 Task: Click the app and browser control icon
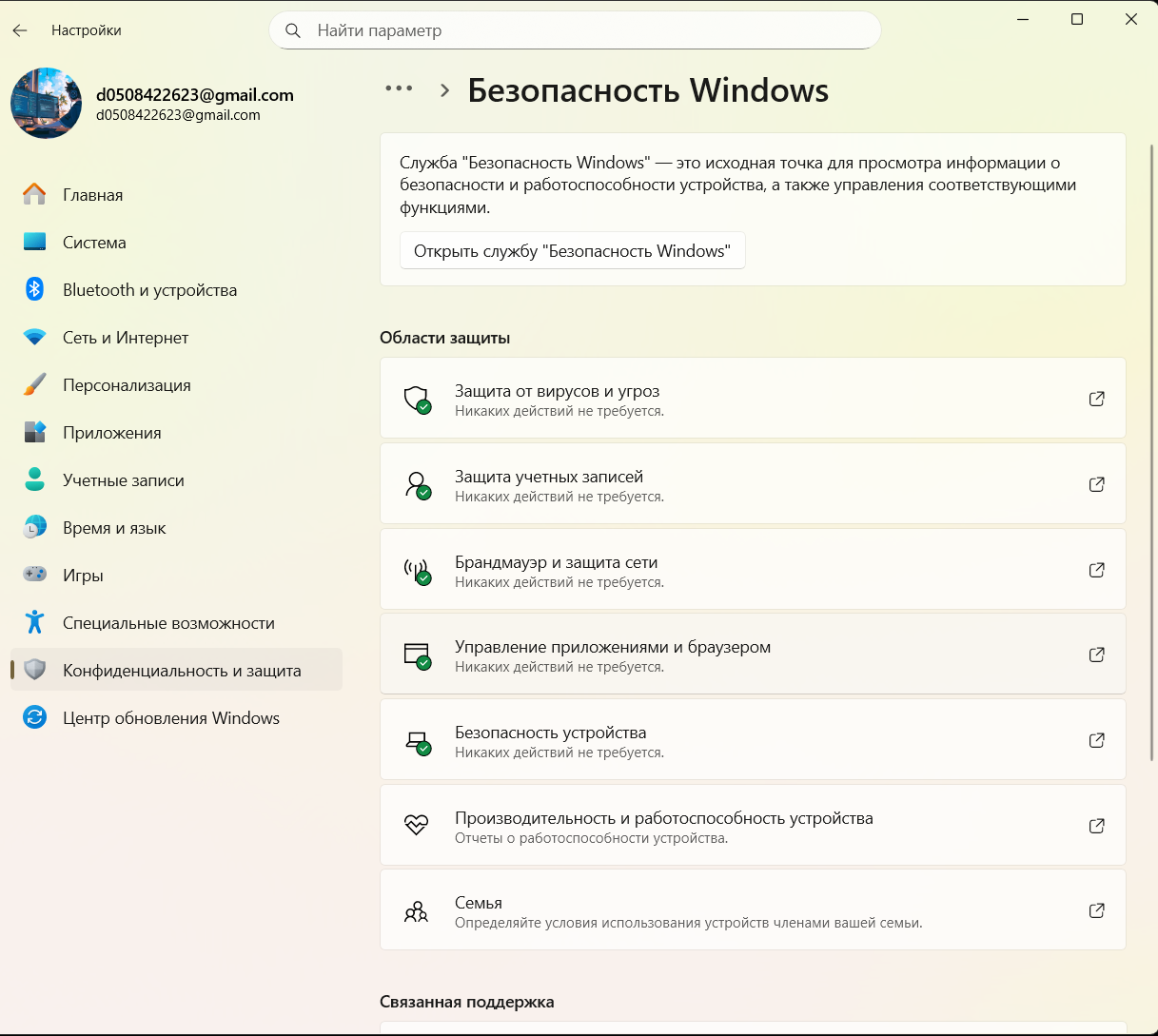417,655
